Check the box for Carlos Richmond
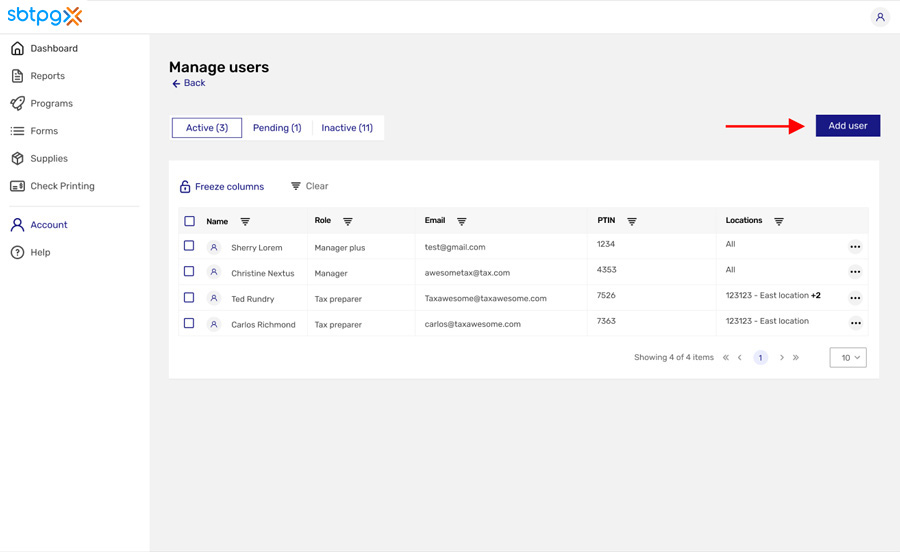 click(189, 323)
